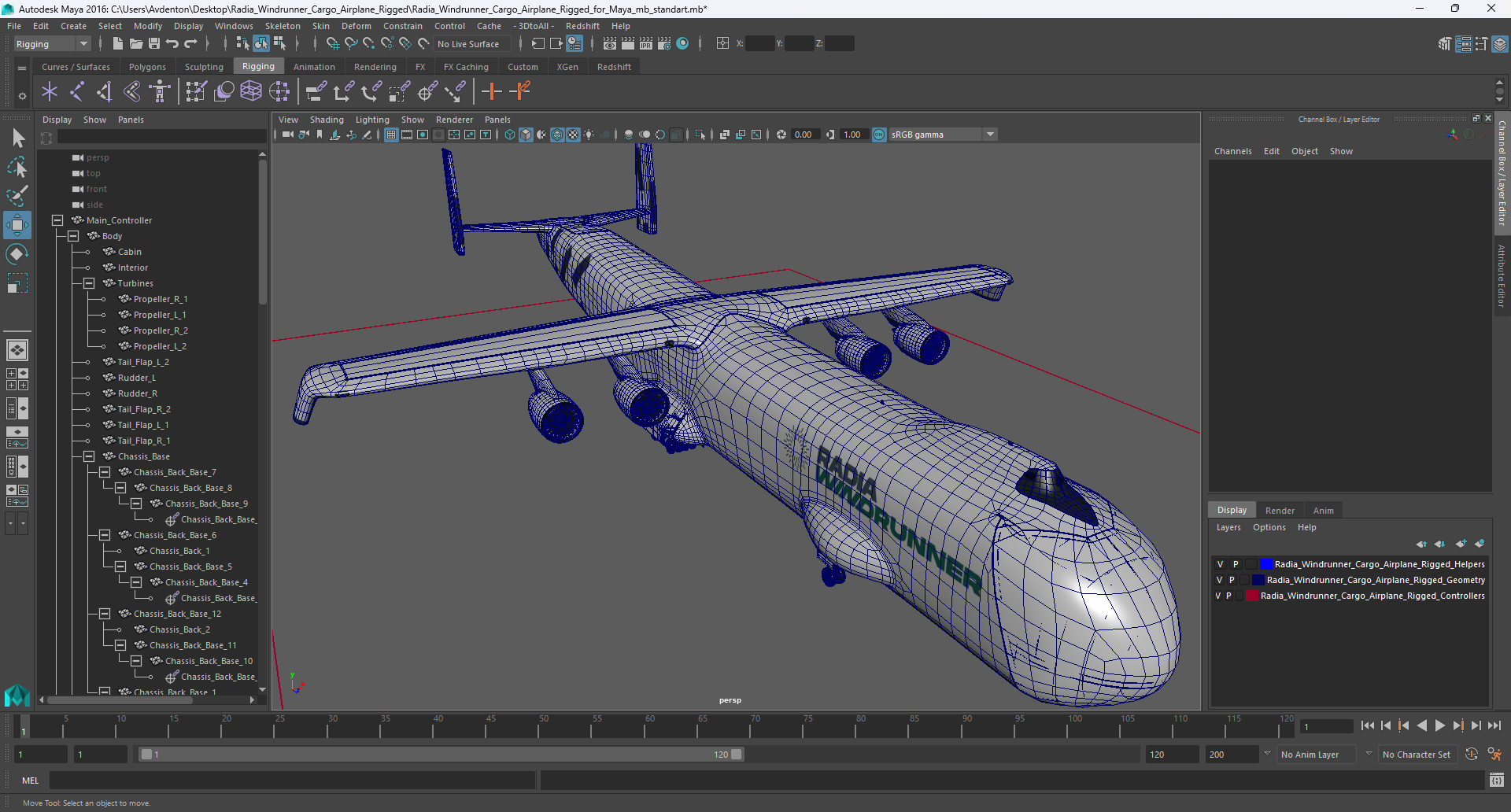The image size is (1511, 812).
Task: Click the New Scene icon in status line
Action: (117, 44)
